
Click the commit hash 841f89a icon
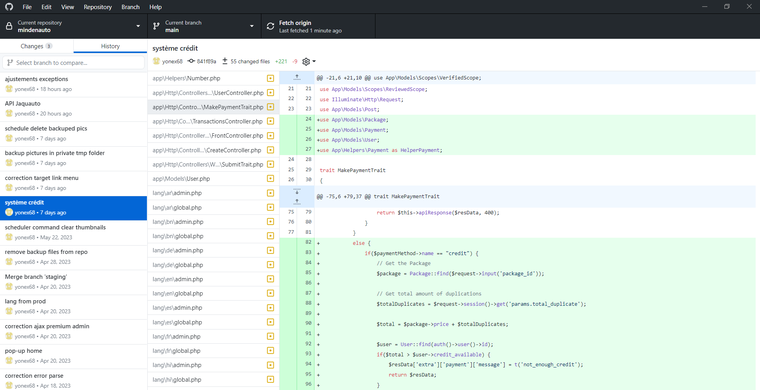(191, 62)
